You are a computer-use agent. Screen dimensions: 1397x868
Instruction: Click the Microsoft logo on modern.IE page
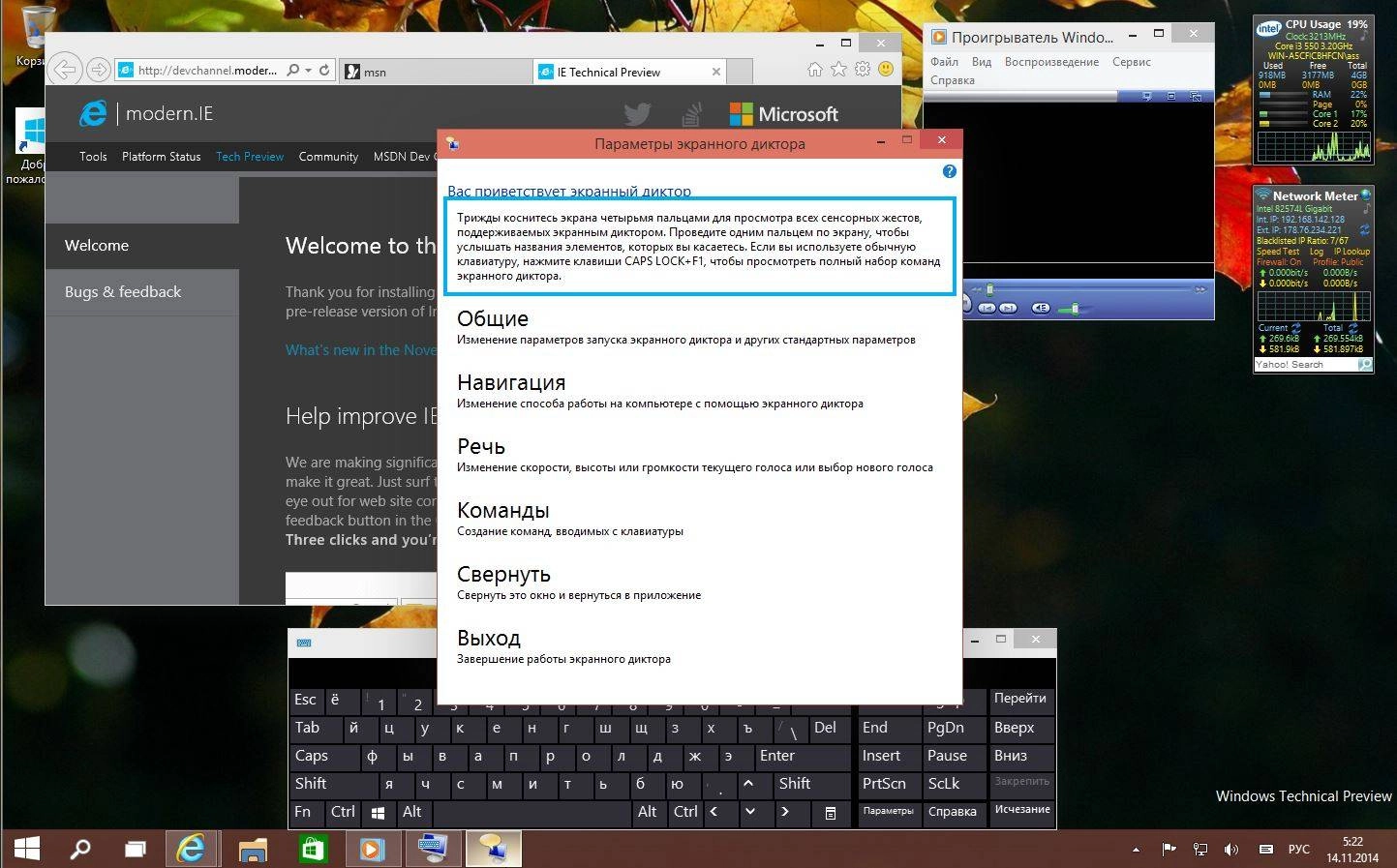pyautogui.click(x=783, y=114)
